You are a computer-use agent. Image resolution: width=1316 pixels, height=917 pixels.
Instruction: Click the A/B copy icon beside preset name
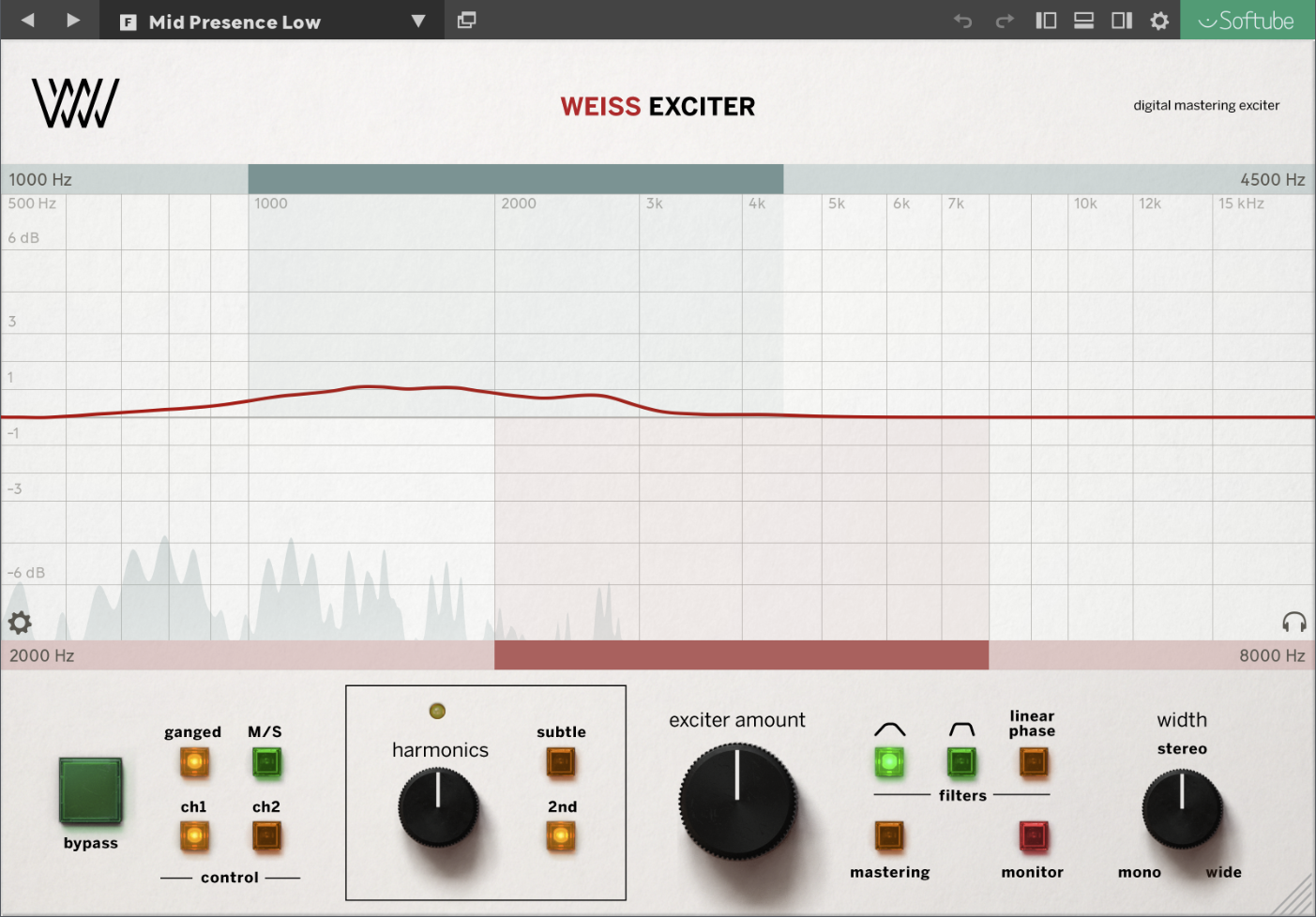click(x=466, y=20)
